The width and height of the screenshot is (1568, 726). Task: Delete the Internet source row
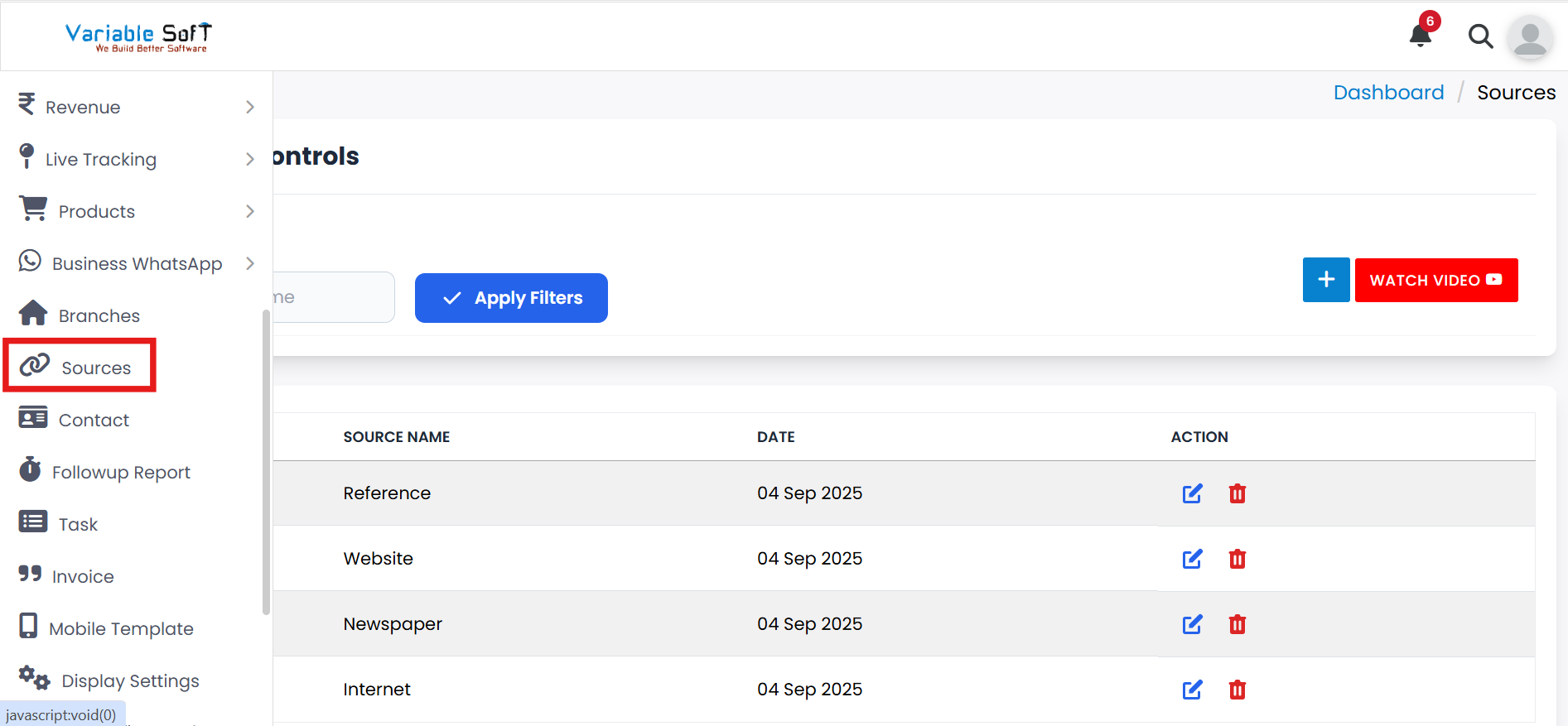[x=1237, y=690]
